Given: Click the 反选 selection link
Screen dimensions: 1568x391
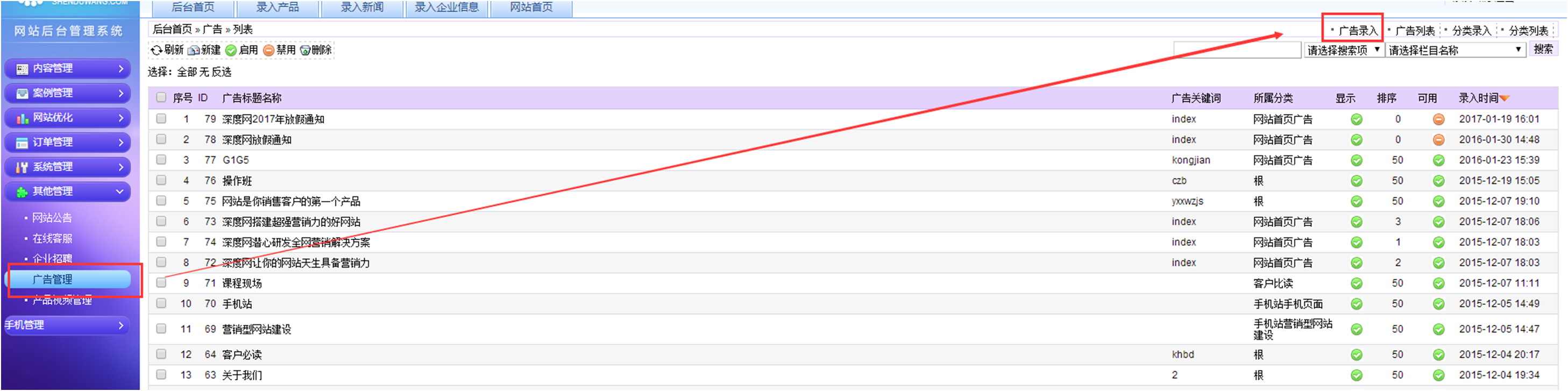Looking at the screenshot, I should pyautogui.click(x=222, y=72).
